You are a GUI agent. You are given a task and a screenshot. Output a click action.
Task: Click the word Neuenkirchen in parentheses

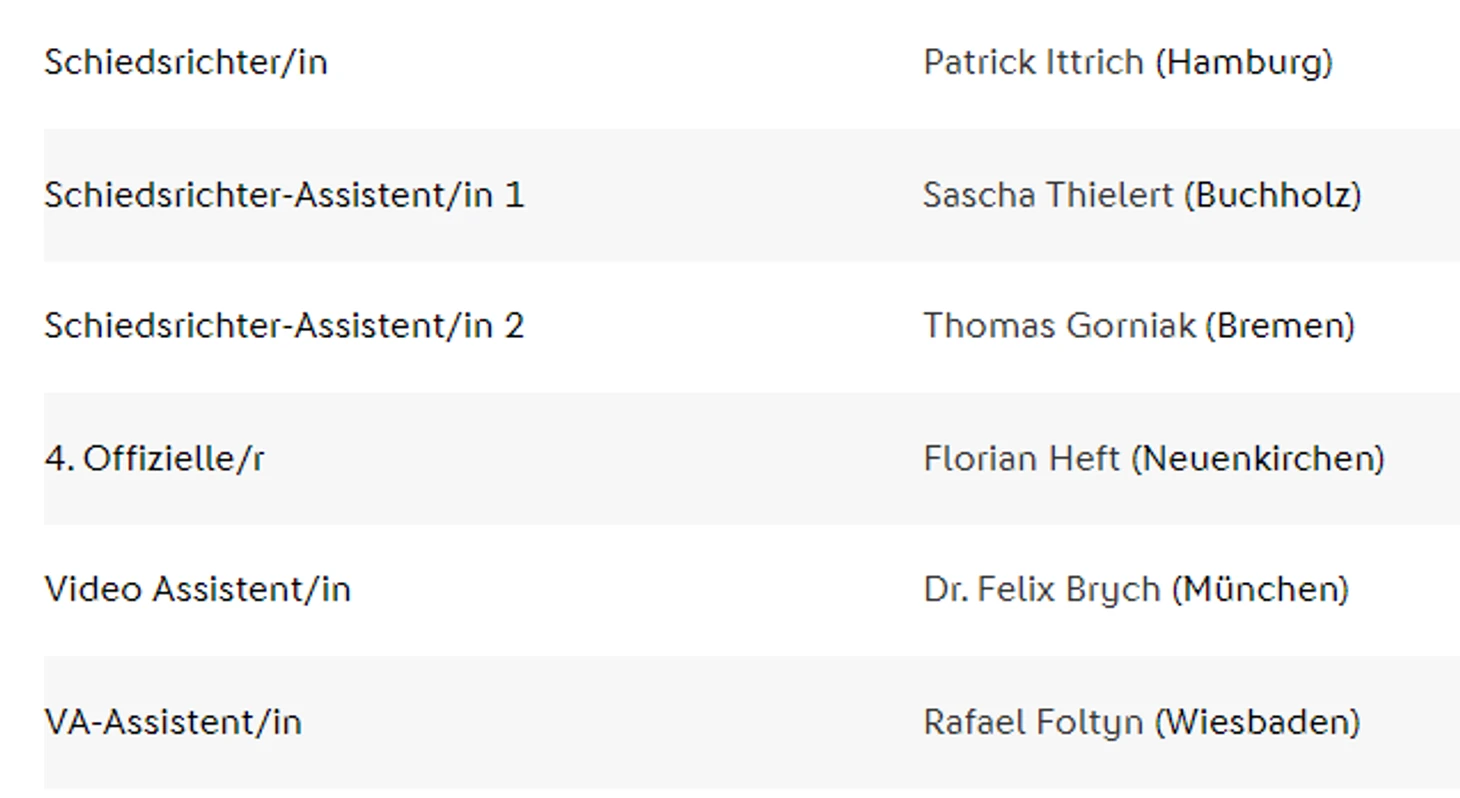pos(1258,458)
